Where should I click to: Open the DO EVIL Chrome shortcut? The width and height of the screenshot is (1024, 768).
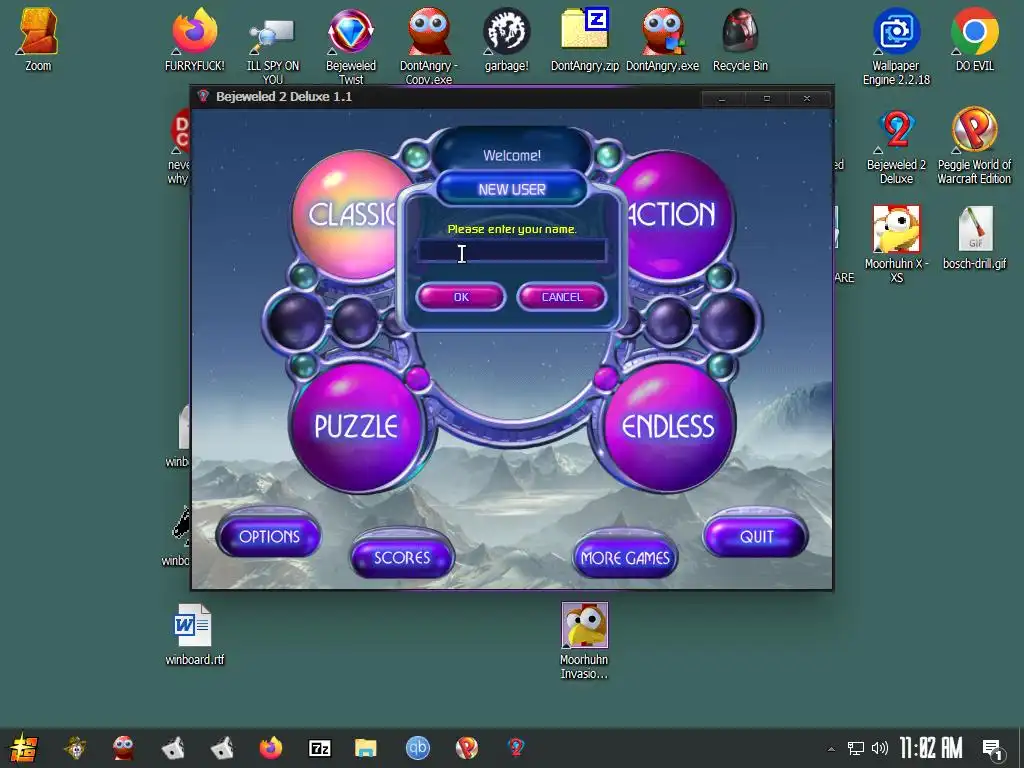point(974,39)
